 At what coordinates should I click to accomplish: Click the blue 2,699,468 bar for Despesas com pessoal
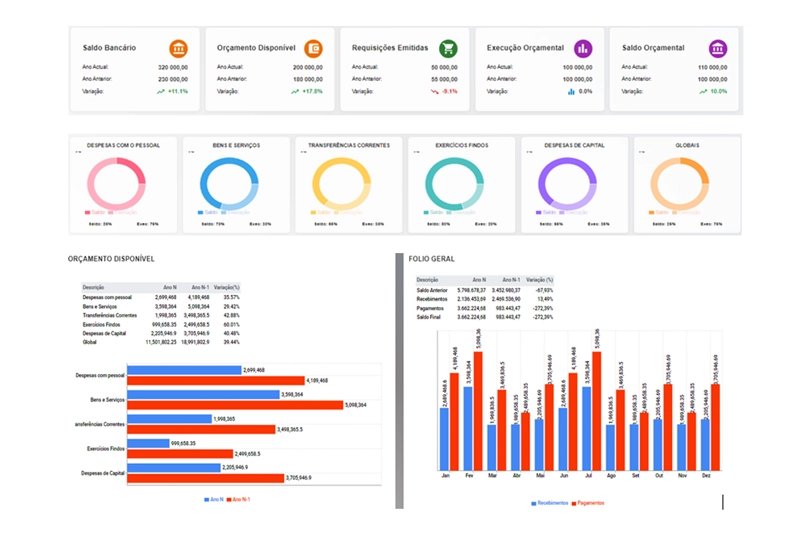tap(184, 370)
